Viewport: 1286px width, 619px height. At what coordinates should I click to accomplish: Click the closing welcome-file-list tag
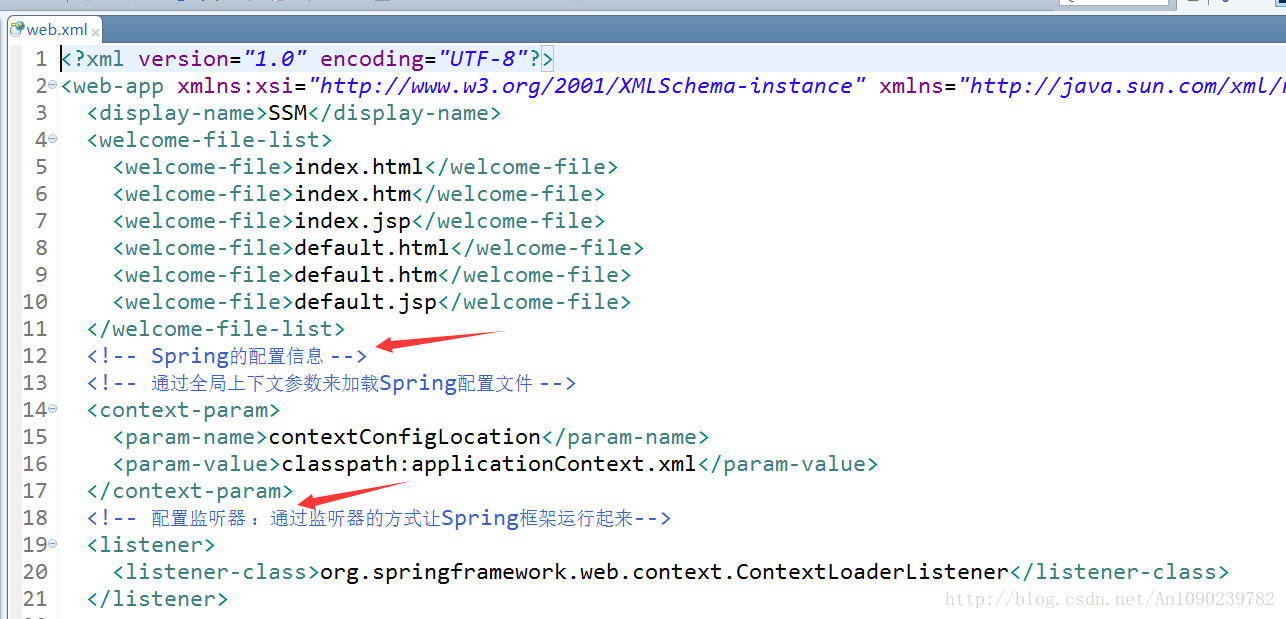click(x=216, y=329)
